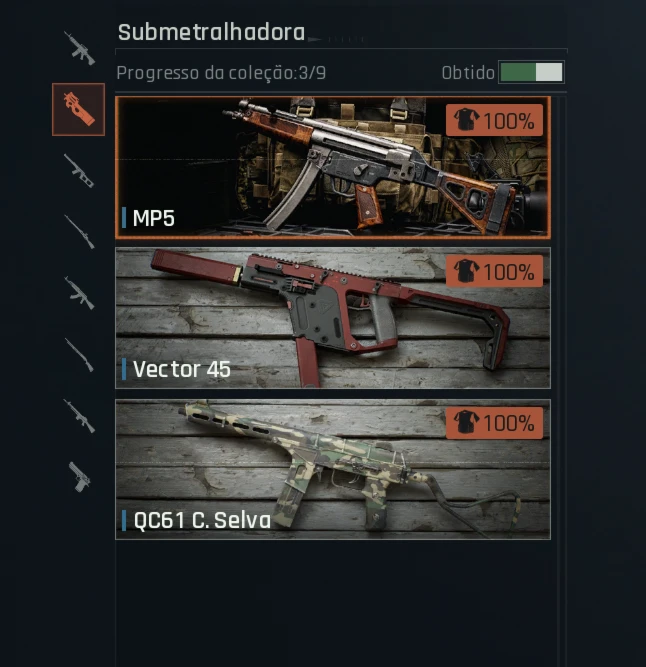Select the Vector 45 skin card
This screenshot has height=667, width=646.
pyautogui.click(x=333, y=318)
